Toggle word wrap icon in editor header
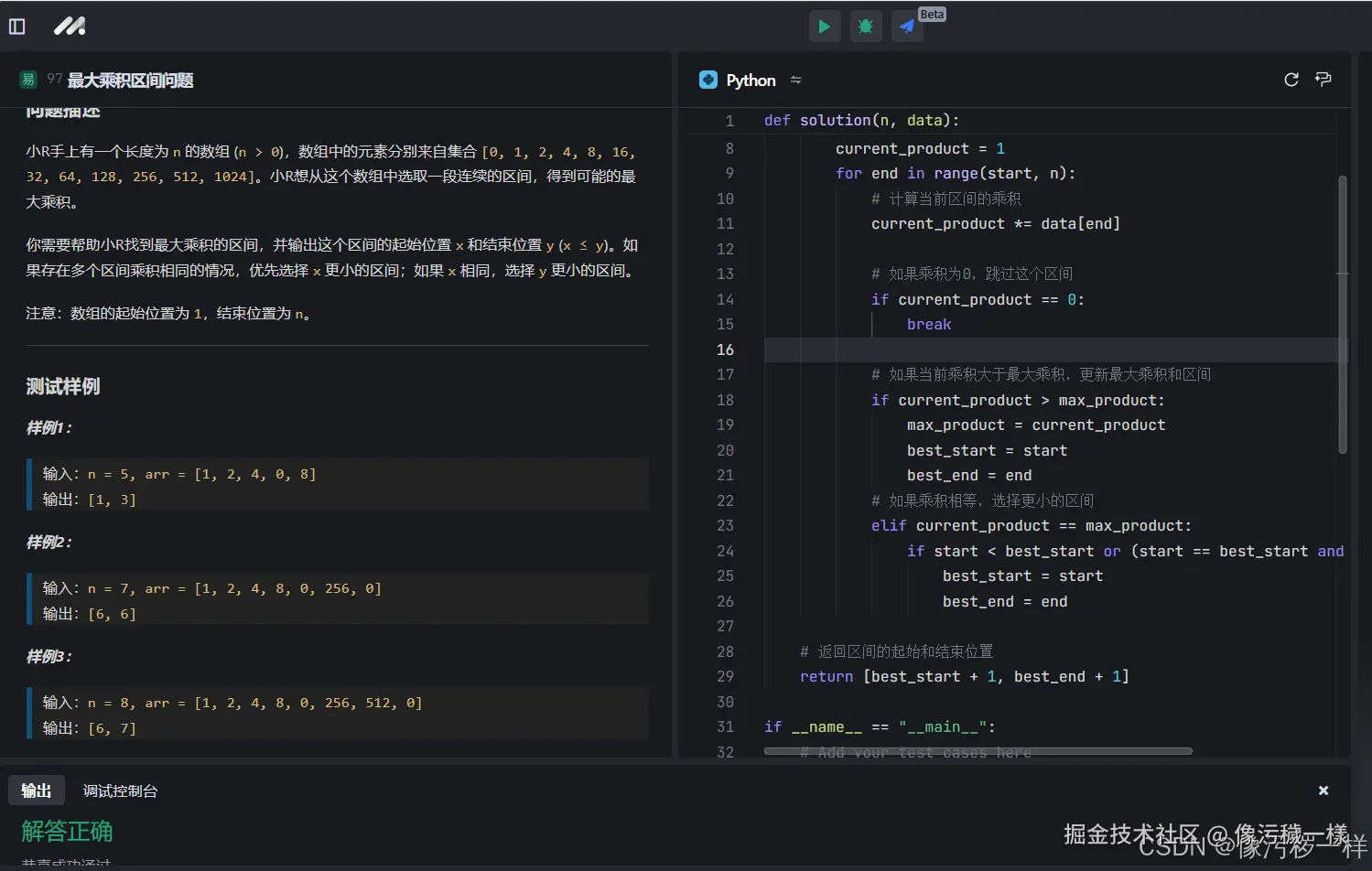Screen dimensions: 1372x871 [1323, 80]
